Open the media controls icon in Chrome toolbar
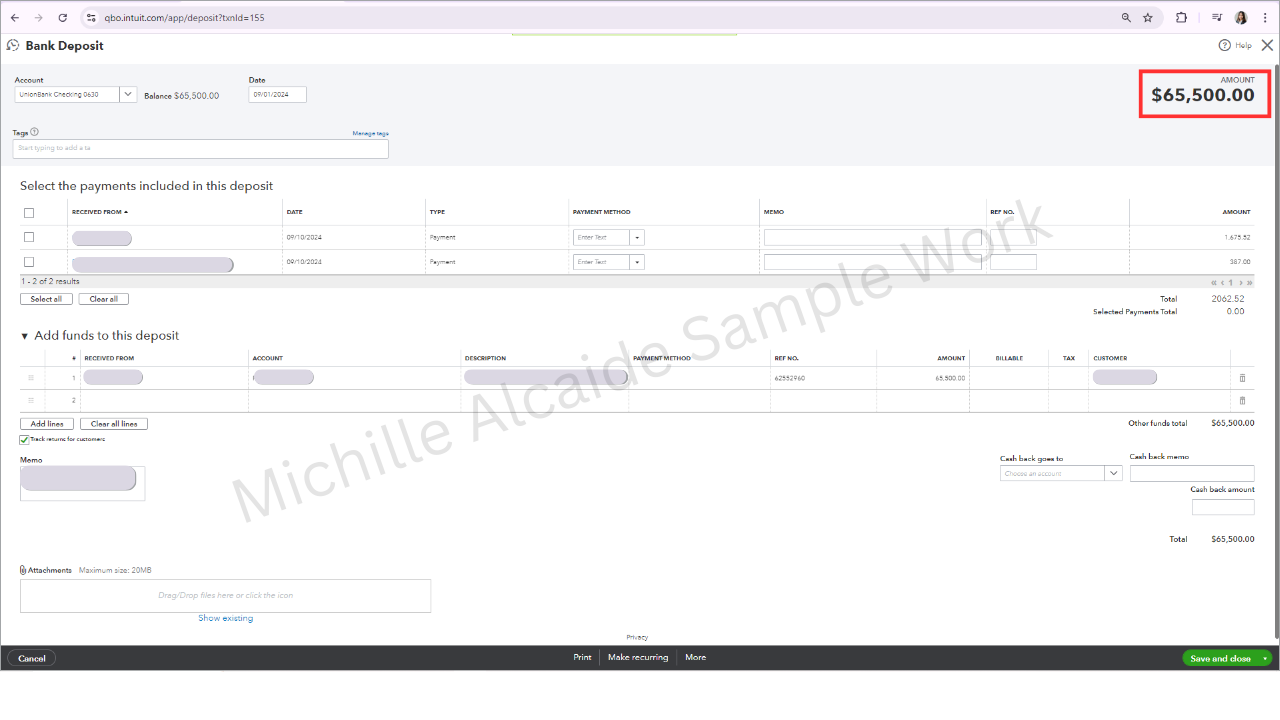This screenshot has height=720, width=1280. (1217, 18)
